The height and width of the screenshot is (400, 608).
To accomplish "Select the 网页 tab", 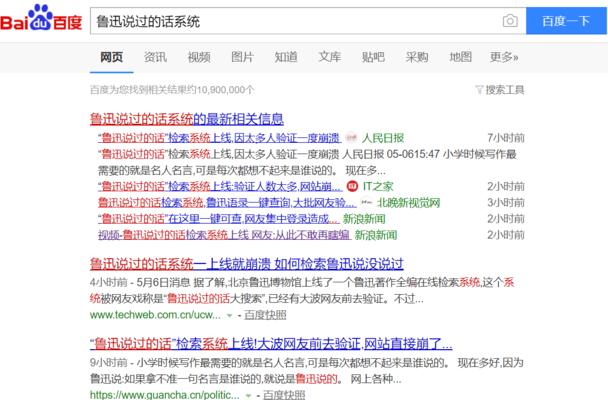I will pos(112,57).
